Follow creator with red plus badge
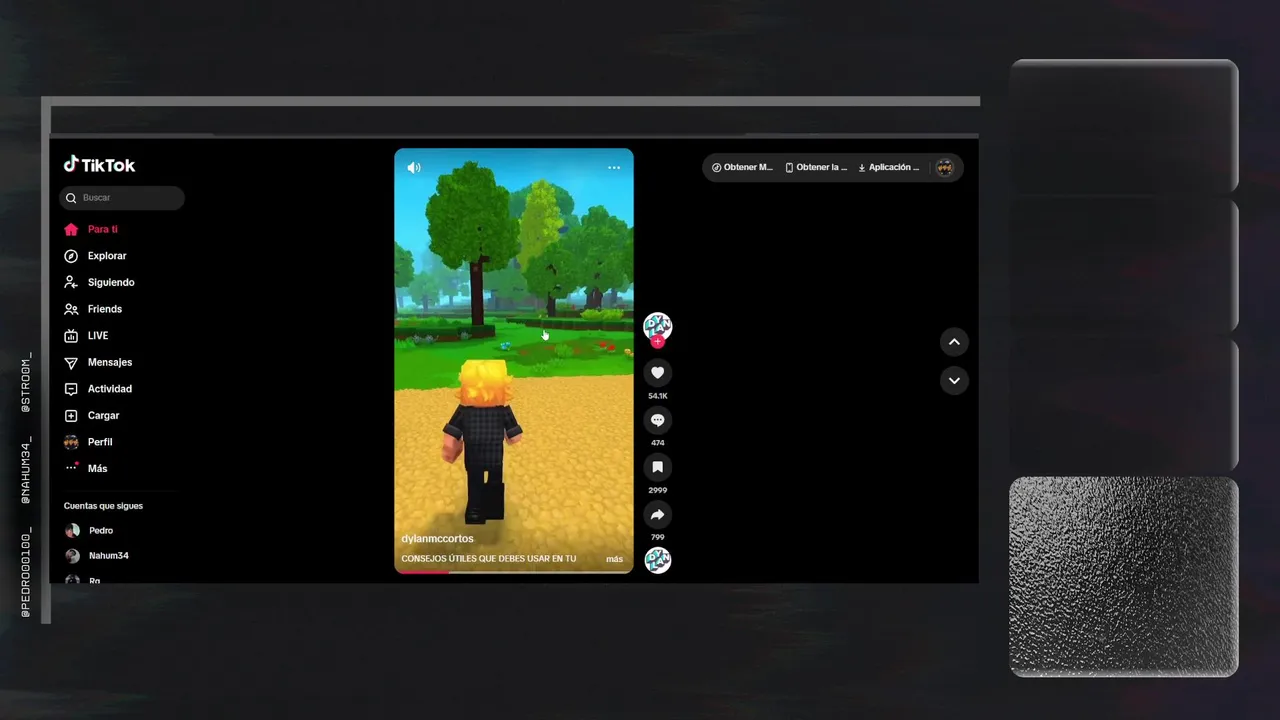The width and height of the screenshot is (1280, 720). point(657,342)
